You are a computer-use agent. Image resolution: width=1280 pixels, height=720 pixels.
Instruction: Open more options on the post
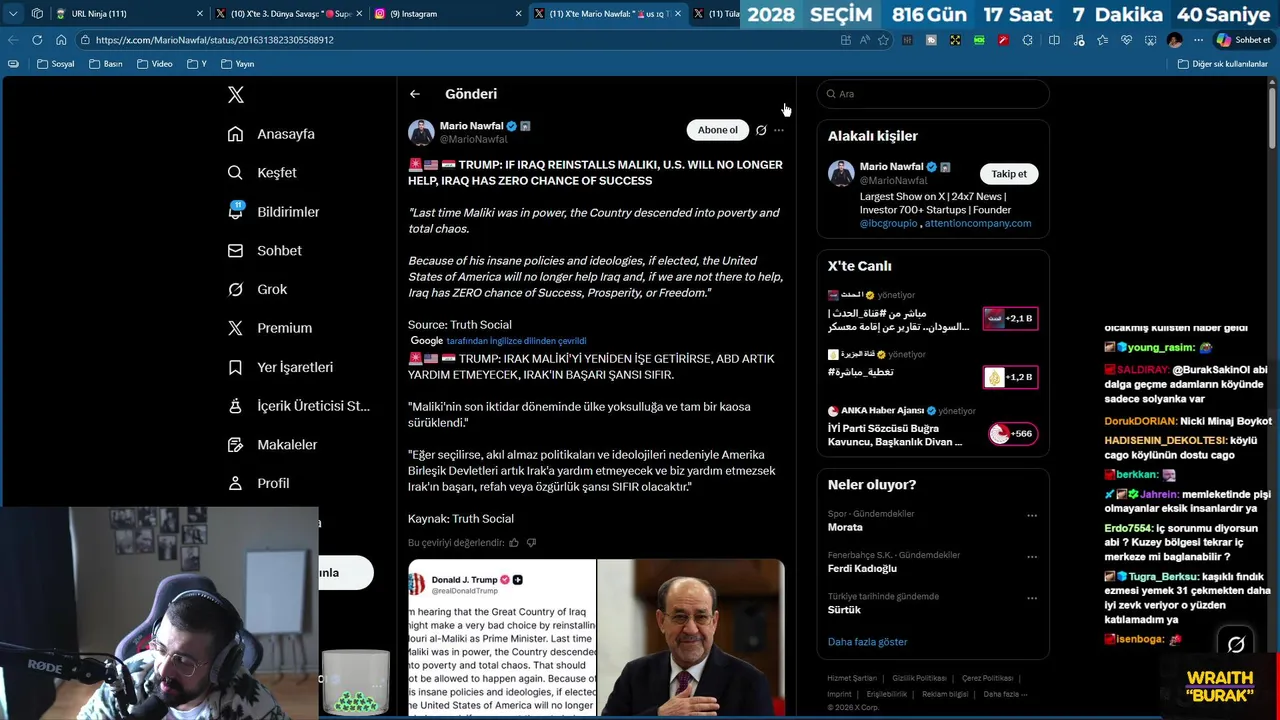pos(779,130)
